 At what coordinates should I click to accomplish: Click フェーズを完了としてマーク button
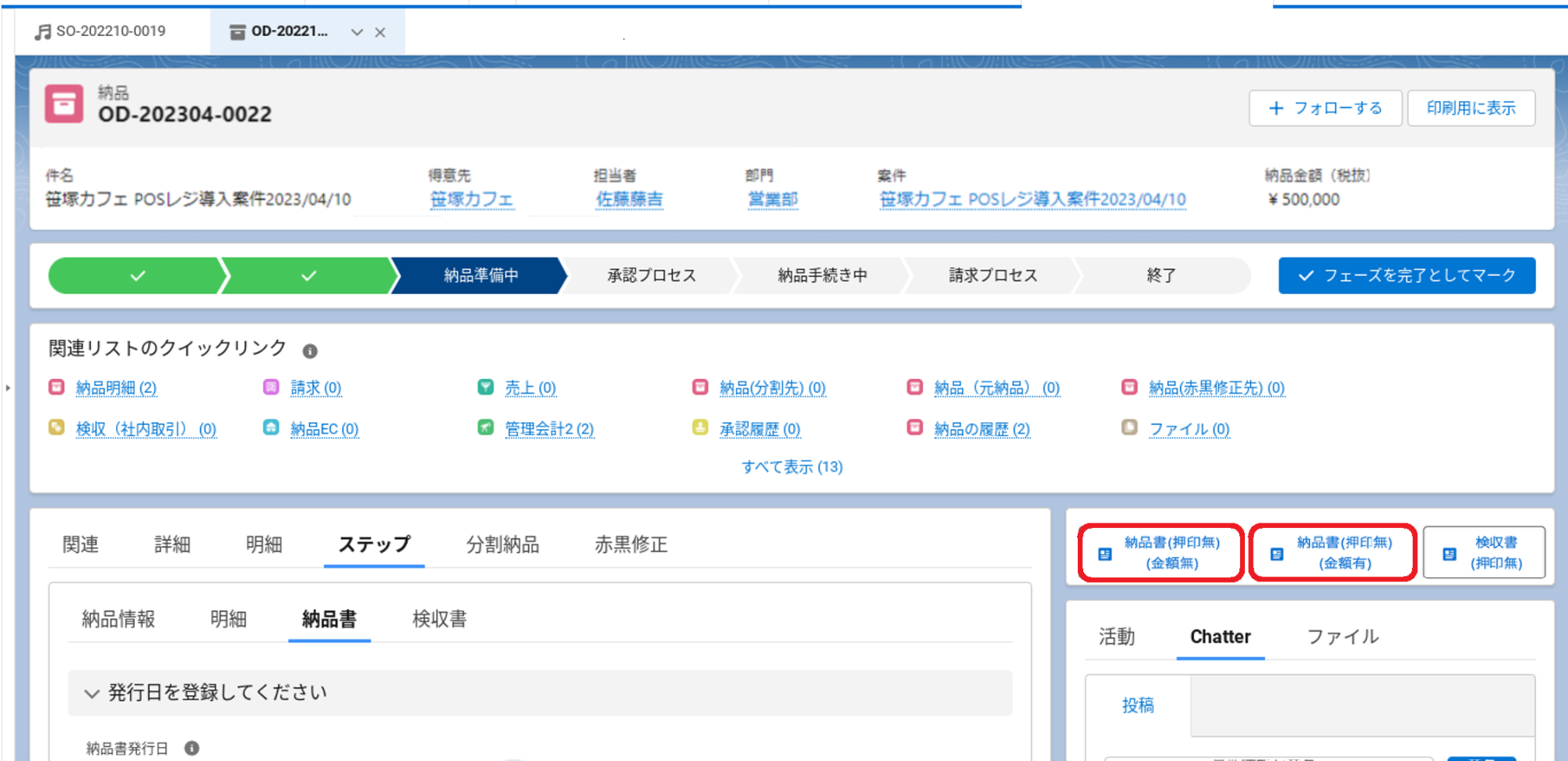1406,275
